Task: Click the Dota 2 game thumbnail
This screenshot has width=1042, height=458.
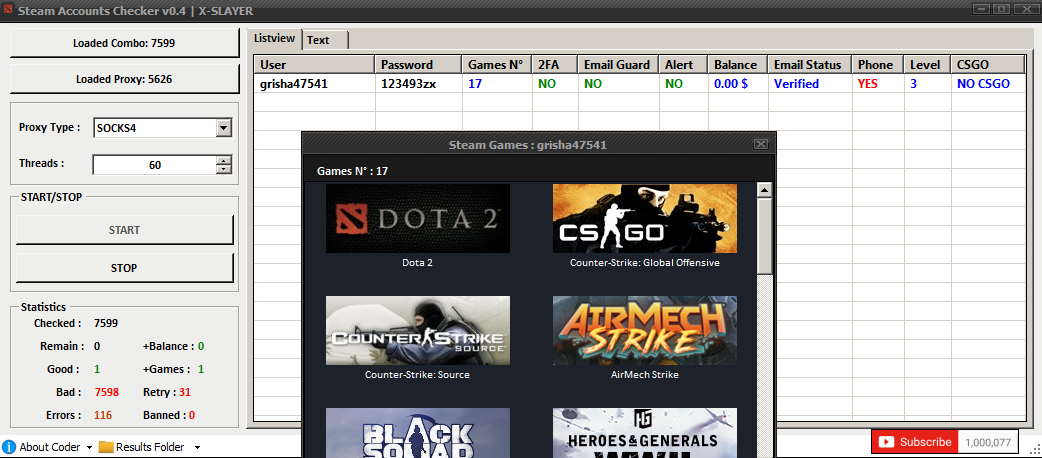Action: pos(418,218)
